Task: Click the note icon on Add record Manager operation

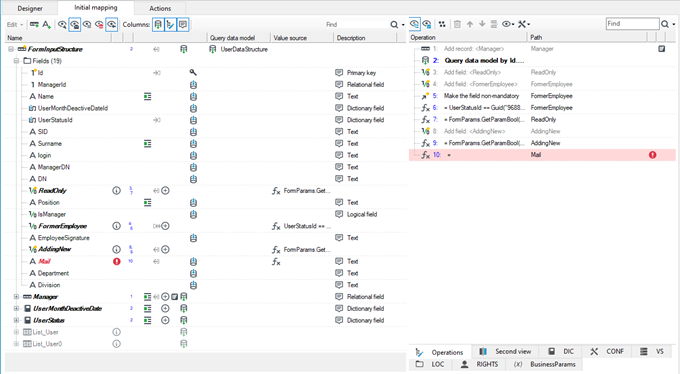Action: click(x=661, y=49)
